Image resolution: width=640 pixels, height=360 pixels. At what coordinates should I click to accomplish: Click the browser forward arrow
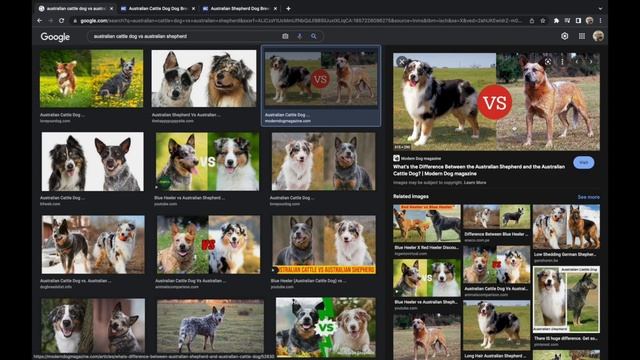pyautogui.click(x=51, y=20)
